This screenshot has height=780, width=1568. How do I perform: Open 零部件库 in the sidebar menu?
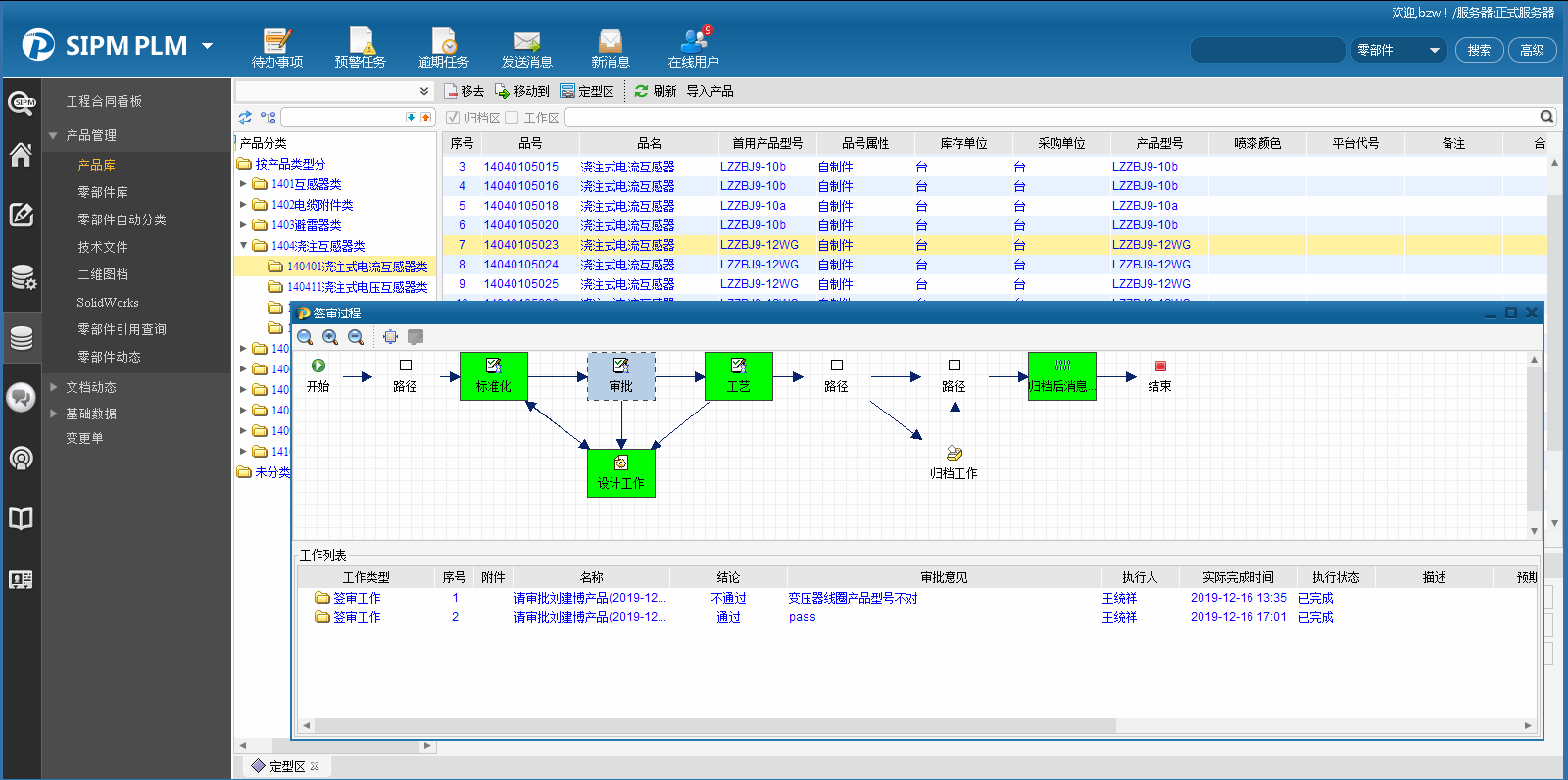click(103, 192)
